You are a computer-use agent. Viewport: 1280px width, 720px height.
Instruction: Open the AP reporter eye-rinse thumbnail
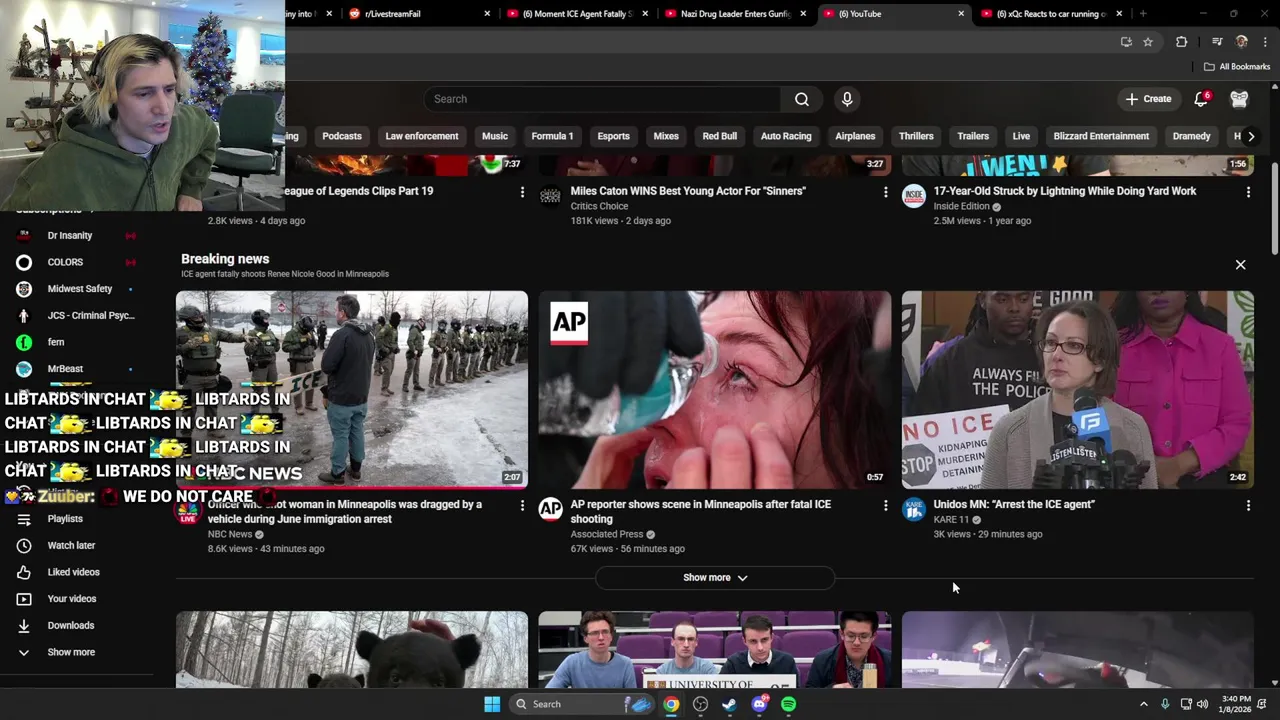(x=715, y=390)
